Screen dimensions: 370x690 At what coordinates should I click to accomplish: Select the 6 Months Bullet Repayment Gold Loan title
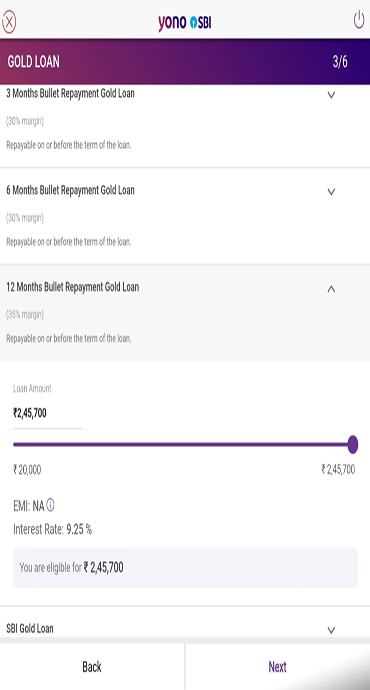(x=70, y=190)
